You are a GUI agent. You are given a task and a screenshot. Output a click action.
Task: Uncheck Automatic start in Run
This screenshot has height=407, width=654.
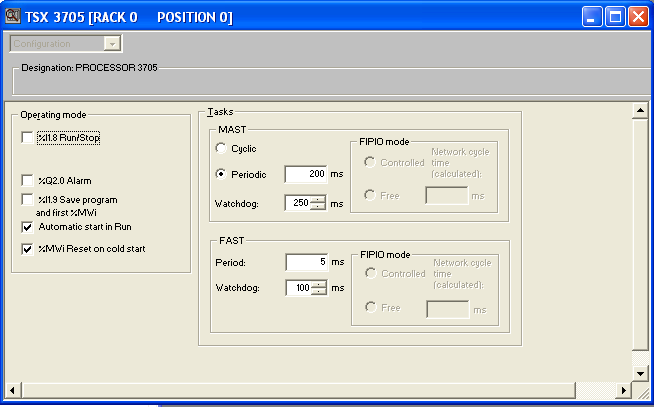click(x=27, y=227)
